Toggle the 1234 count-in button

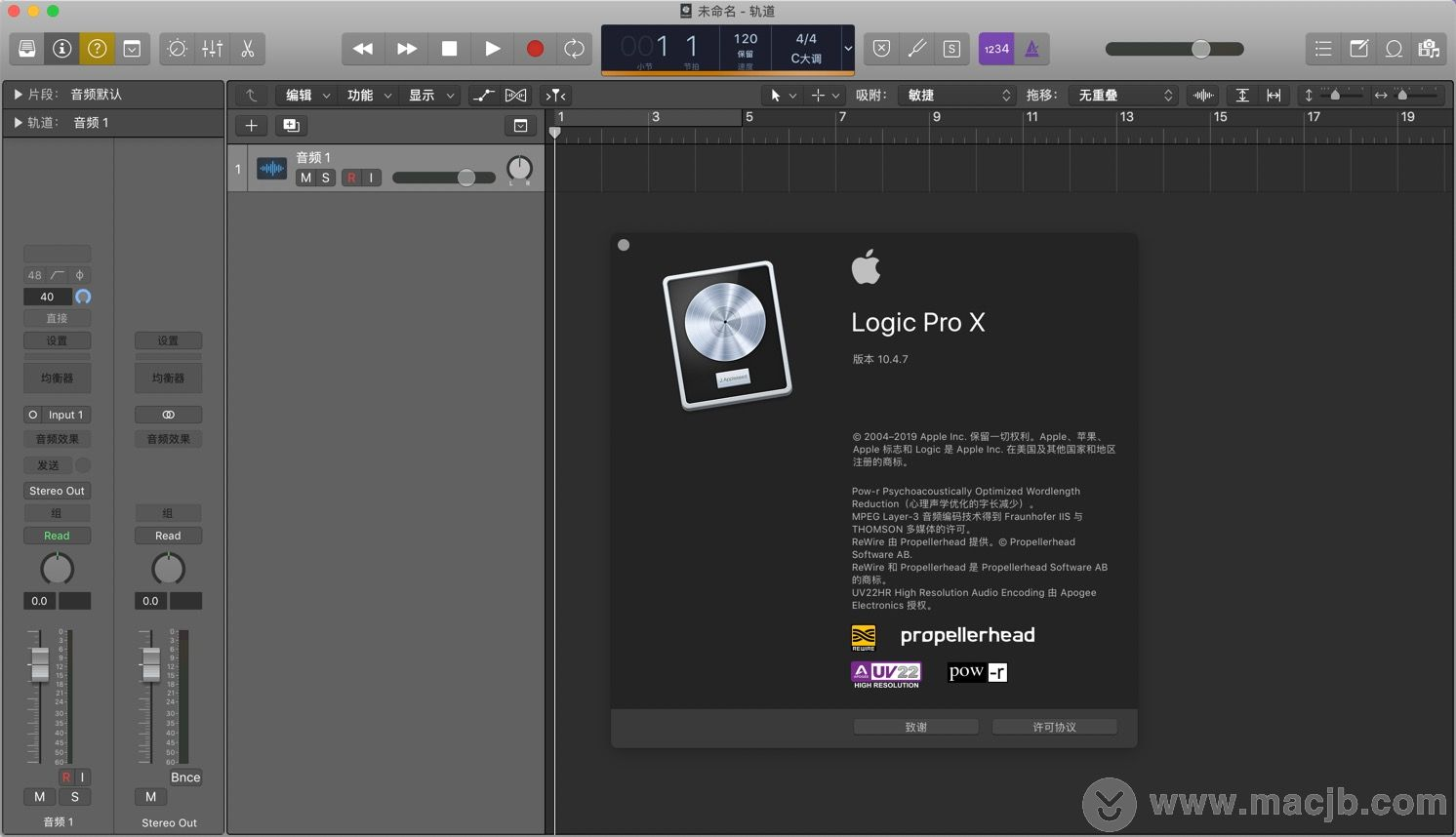996,49
